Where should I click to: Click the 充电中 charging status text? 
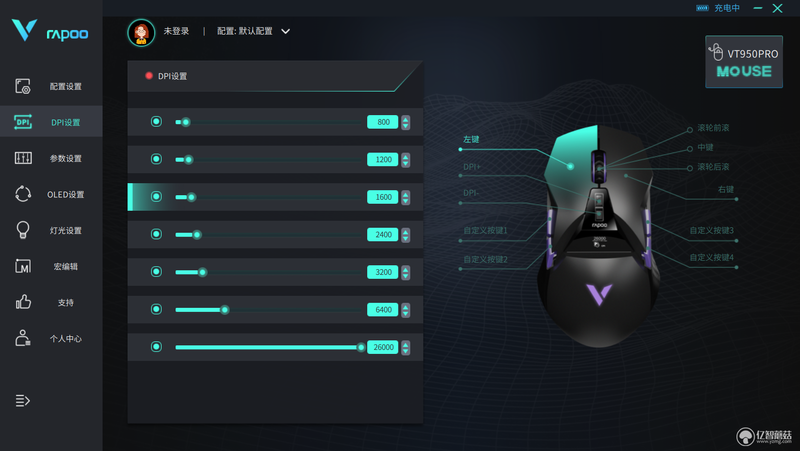(x=727, y=8)
